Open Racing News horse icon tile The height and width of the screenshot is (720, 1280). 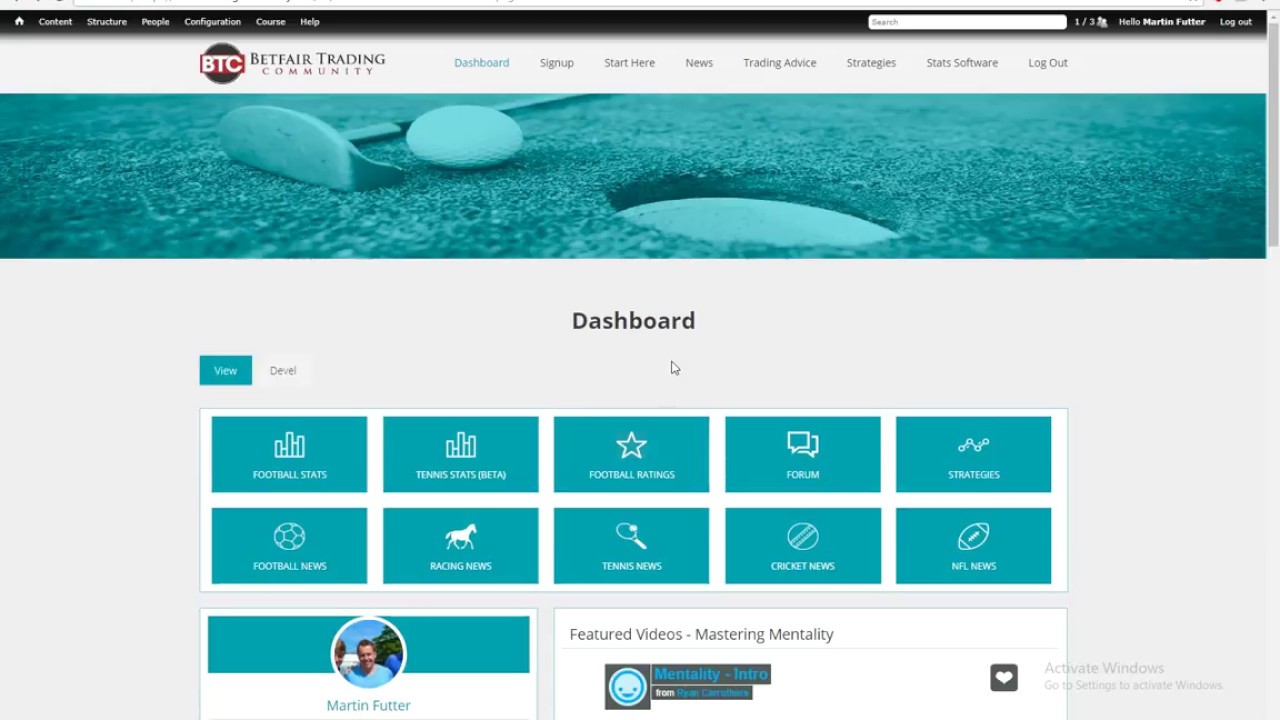click(460, 546)
